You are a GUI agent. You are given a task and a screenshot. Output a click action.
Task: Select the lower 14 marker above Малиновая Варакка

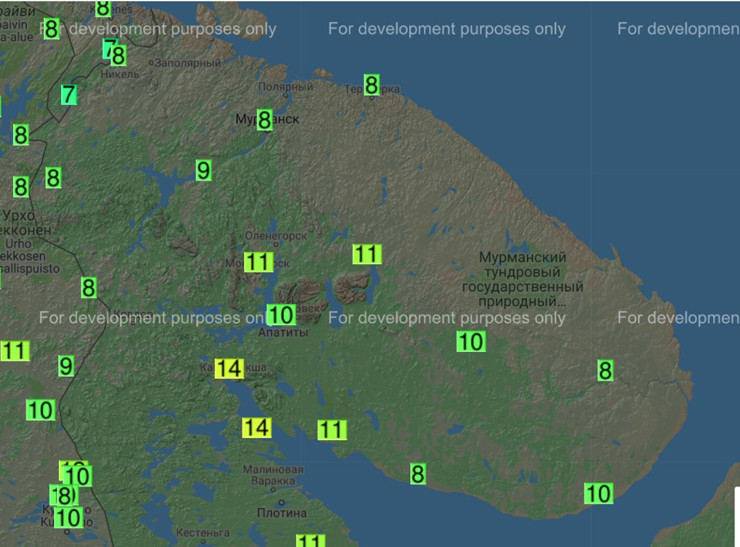coord(256,428)
